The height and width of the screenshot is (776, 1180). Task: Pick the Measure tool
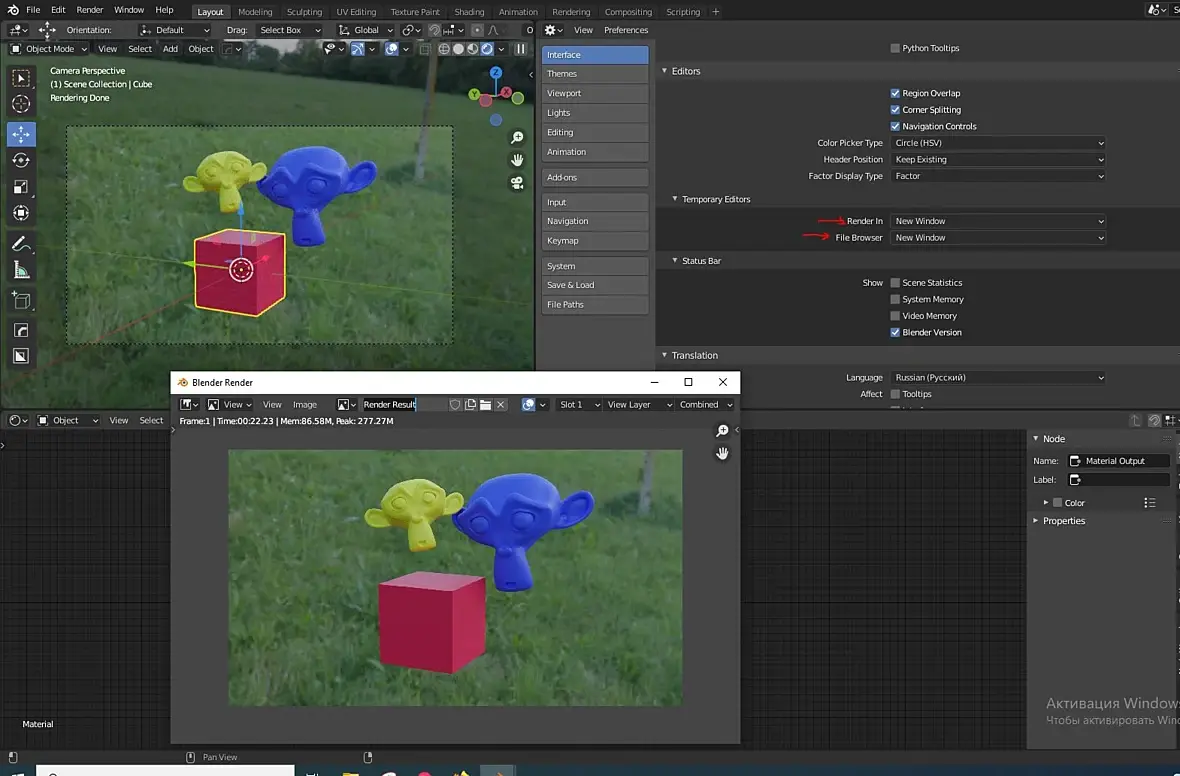(21, 271)
